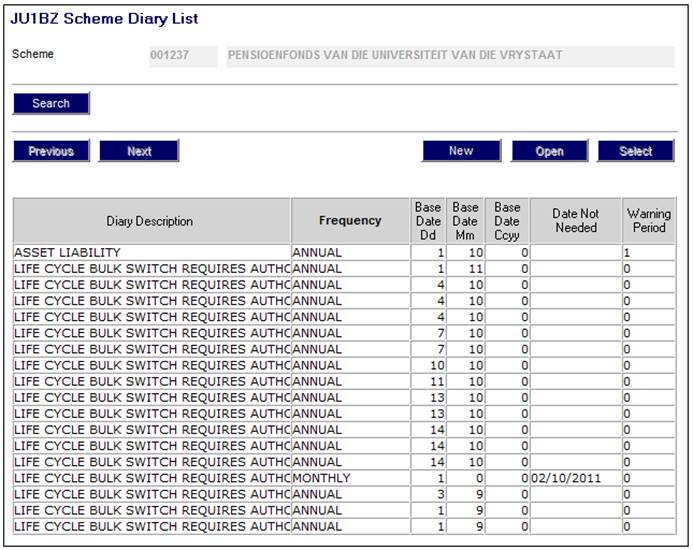Click the Diary Description column header
The image size is (693, 550).
(152, 221)
